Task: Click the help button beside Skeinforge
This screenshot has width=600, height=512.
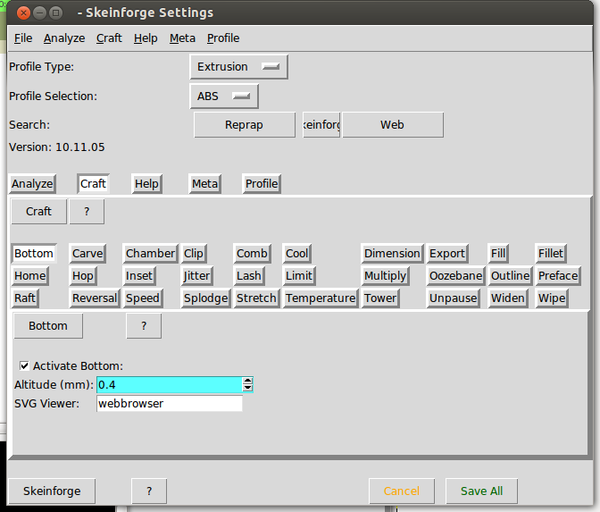Action: pyautogui.click(x=148, y=491)
